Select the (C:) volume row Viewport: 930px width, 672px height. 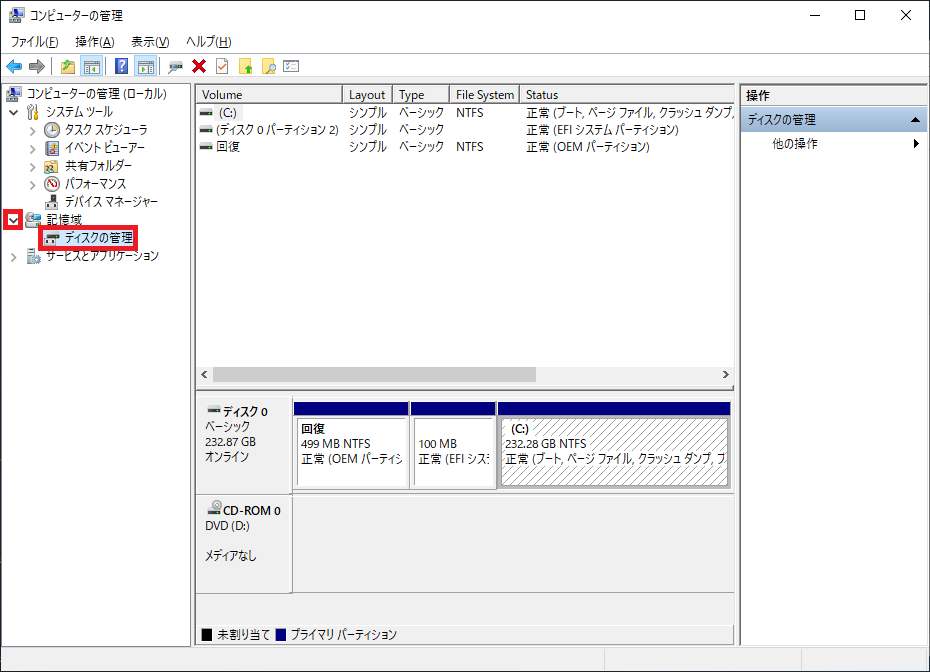click(x=465, y=113)
